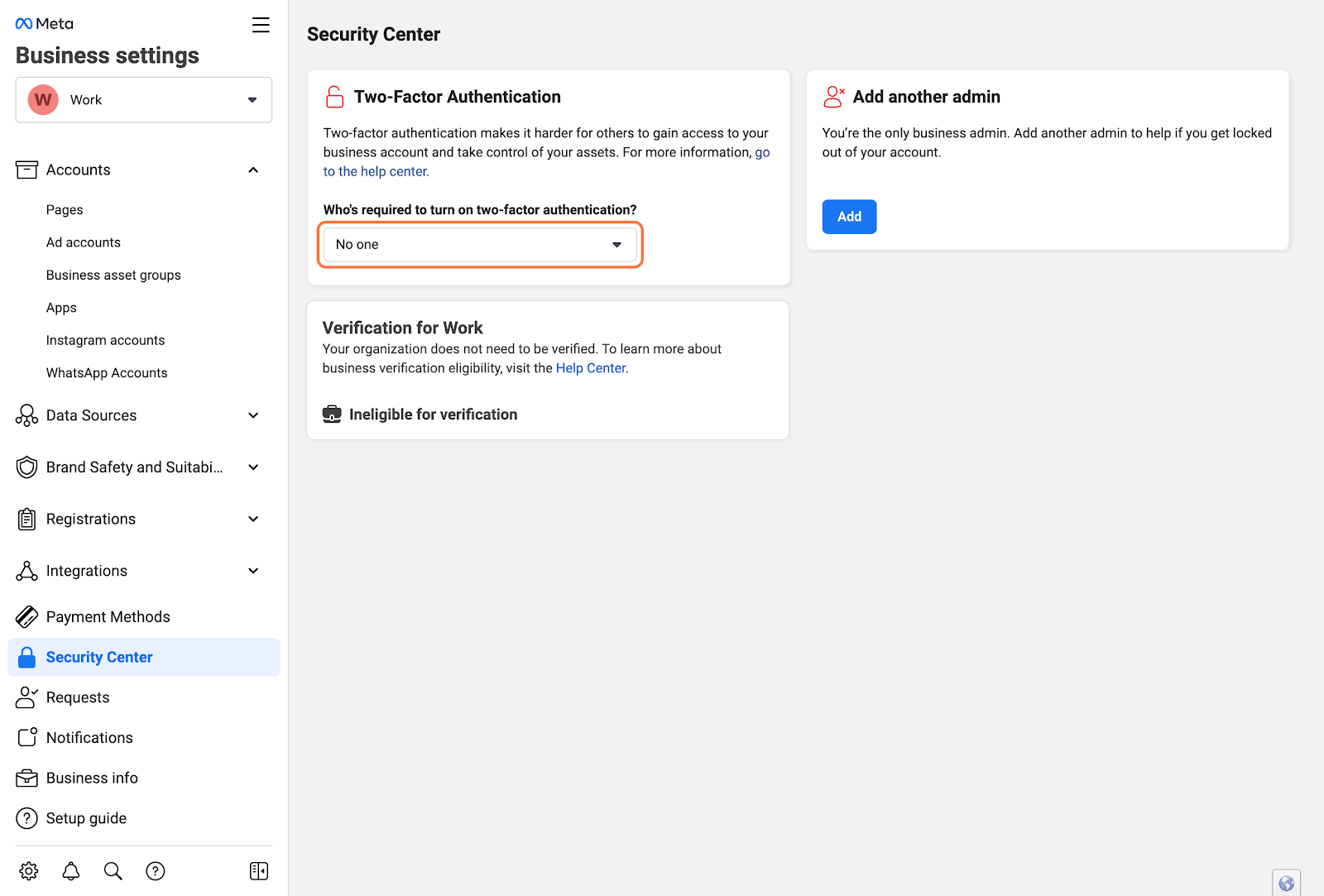The image size is (1324, 896).
Task: Open the hamburger menu beside the Meta logo
Action: pyautogui.click(x=261, y=25)
